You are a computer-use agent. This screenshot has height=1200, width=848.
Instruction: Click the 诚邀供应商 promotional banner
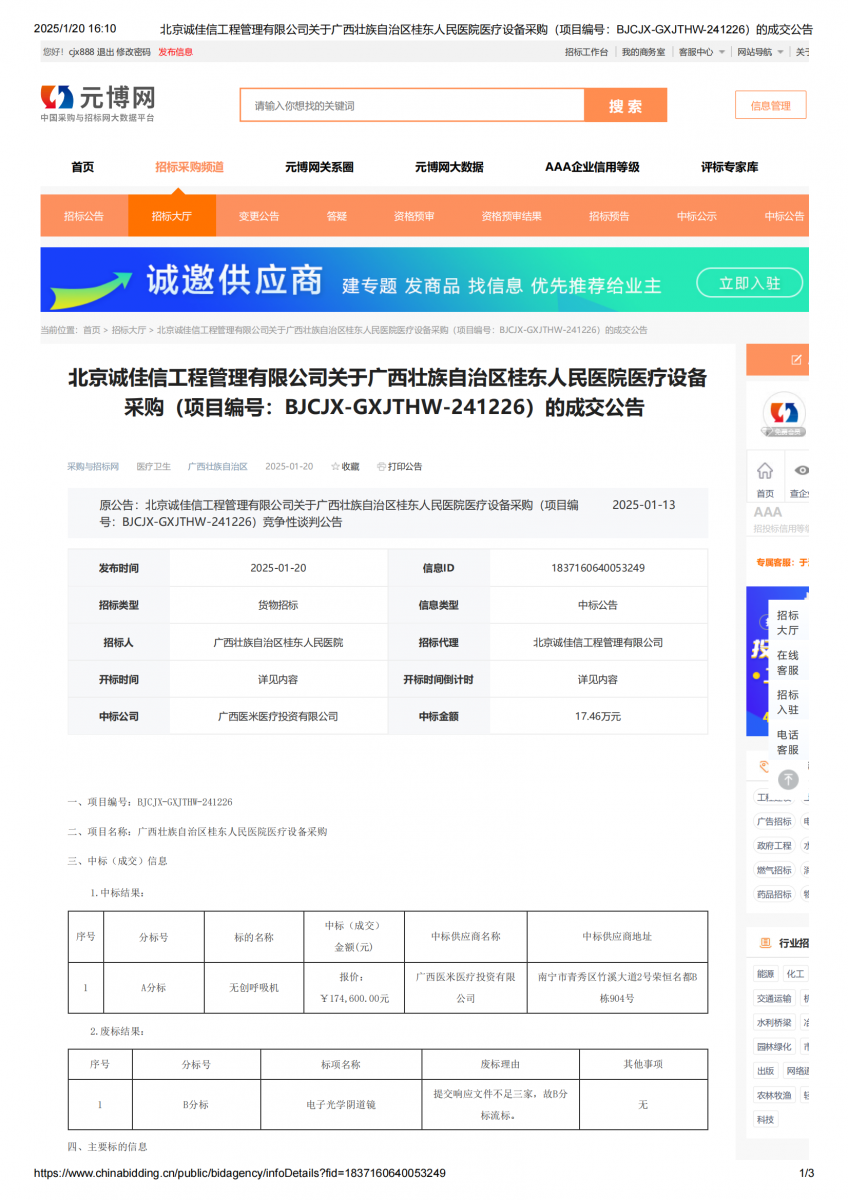[x=425, y=280]
